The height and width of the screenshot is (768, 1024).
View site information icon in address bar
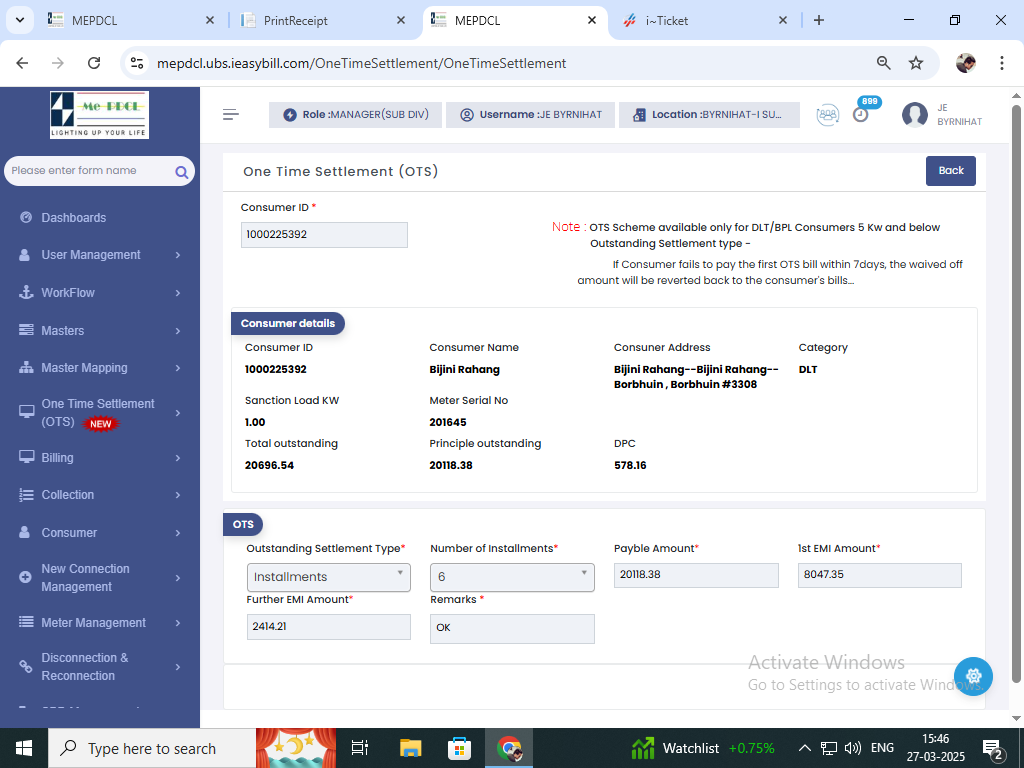136,63
